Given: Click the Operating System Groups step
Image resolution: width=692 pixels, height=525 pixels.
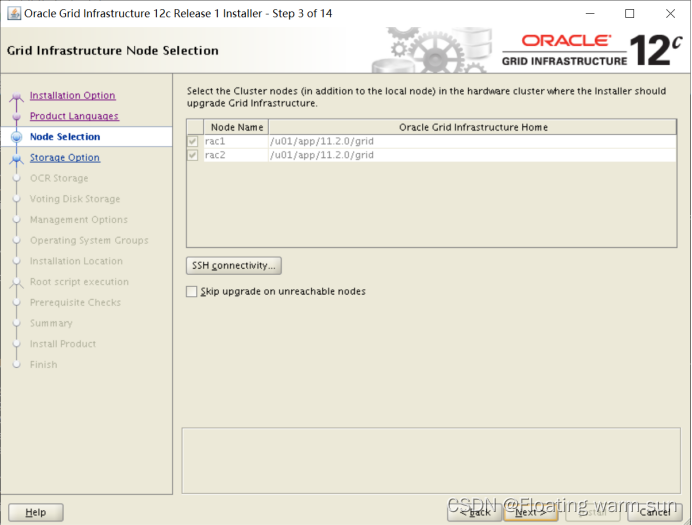Looking at the screenshot, I should (x=89, y=240).
